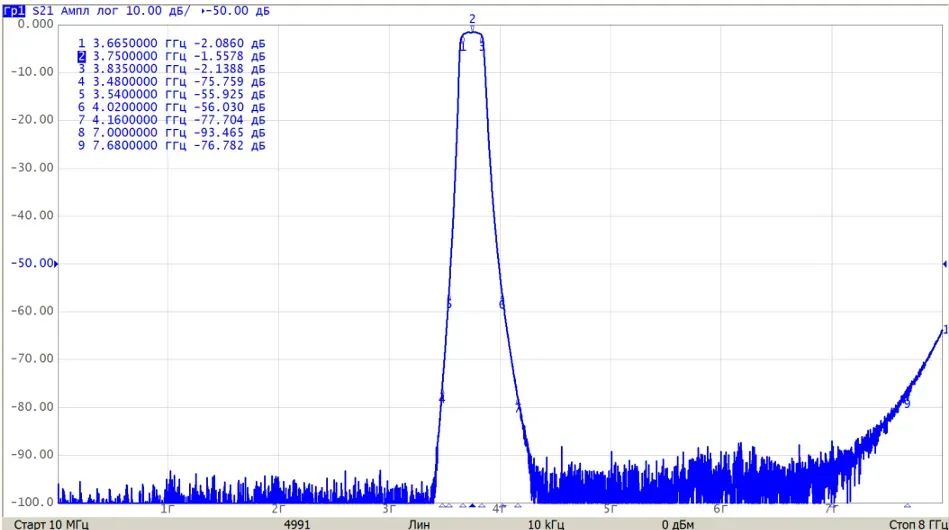Click the 0.000 top scale label
949x530 pixels.
pyautogui.click(x=36, y=24)
